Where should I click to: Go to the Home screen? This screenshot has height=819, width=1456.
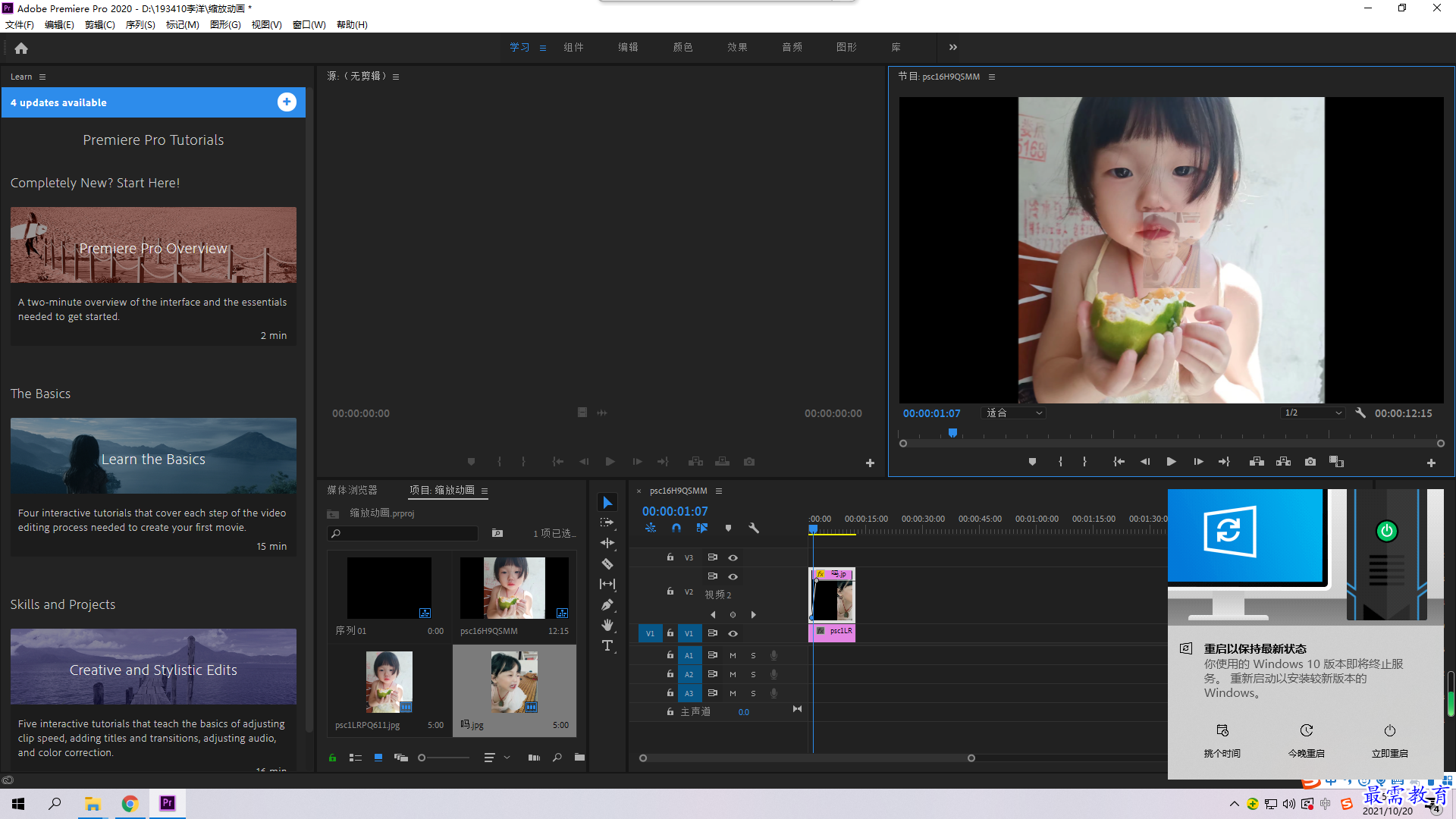(x=21, y=48)
